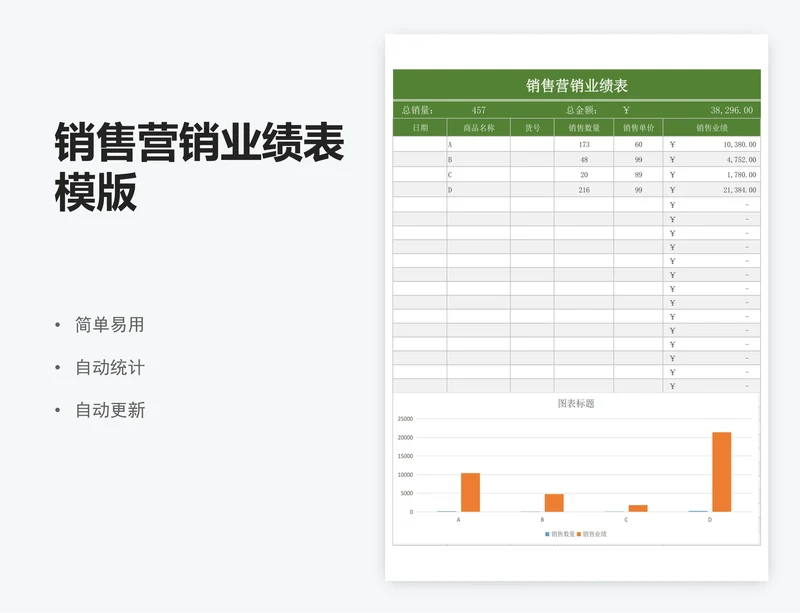Click the orange bar for product D
800x613 pixels.
[721, 472]
